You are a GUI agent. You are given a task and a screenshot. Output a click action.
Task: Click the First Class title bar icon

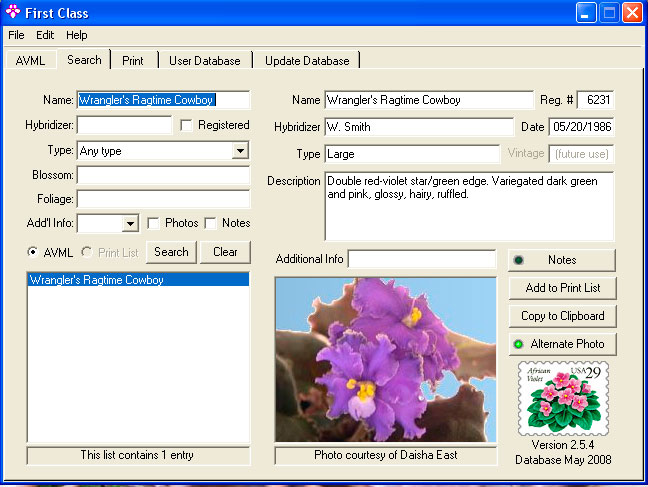13,13
